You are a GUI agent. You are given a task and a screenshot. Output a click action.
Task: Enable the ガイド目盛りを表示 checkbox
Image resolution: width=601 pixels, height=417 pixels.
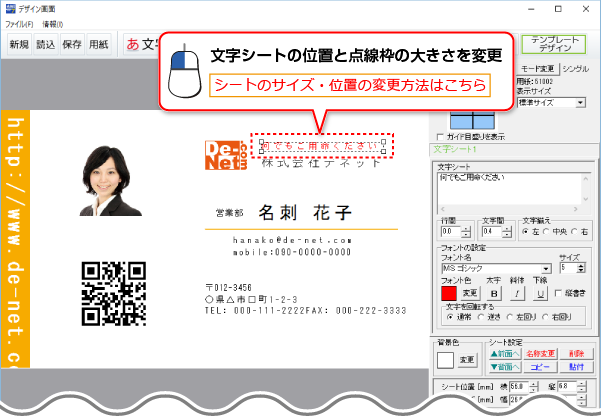click(x=440, y=137)
